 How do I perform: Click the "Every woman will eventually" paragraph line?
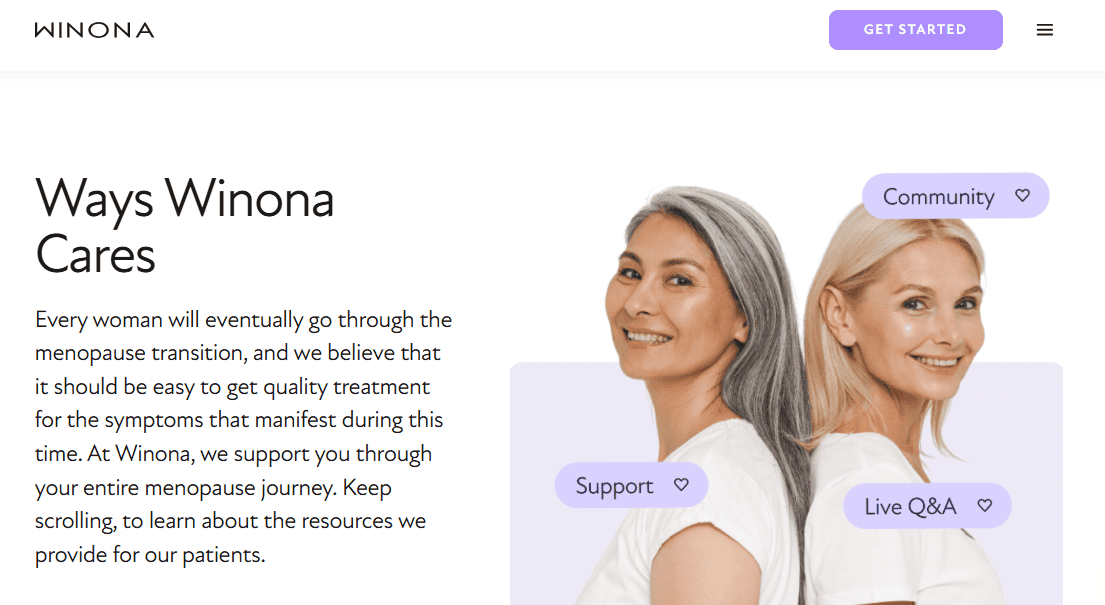tap(243, 320)
